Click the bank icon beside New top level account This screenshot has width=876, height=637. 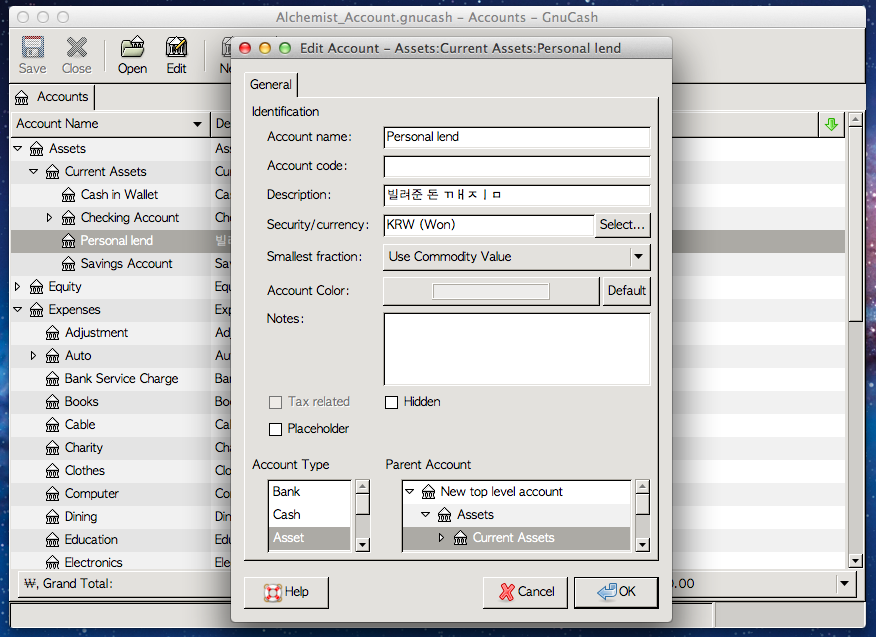(429, 492)
